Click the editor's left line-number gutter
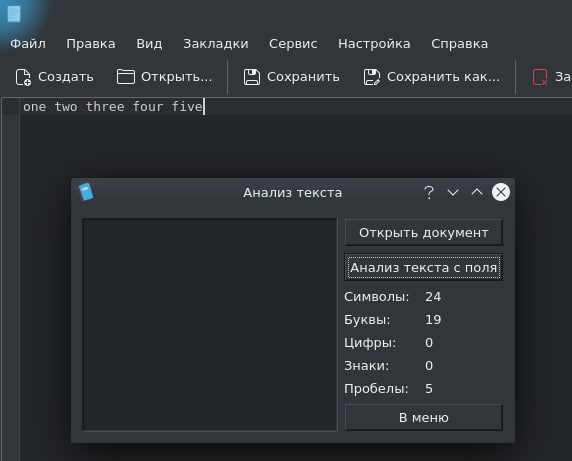Viewport: 572px width, 461px height. pos(10,279)
